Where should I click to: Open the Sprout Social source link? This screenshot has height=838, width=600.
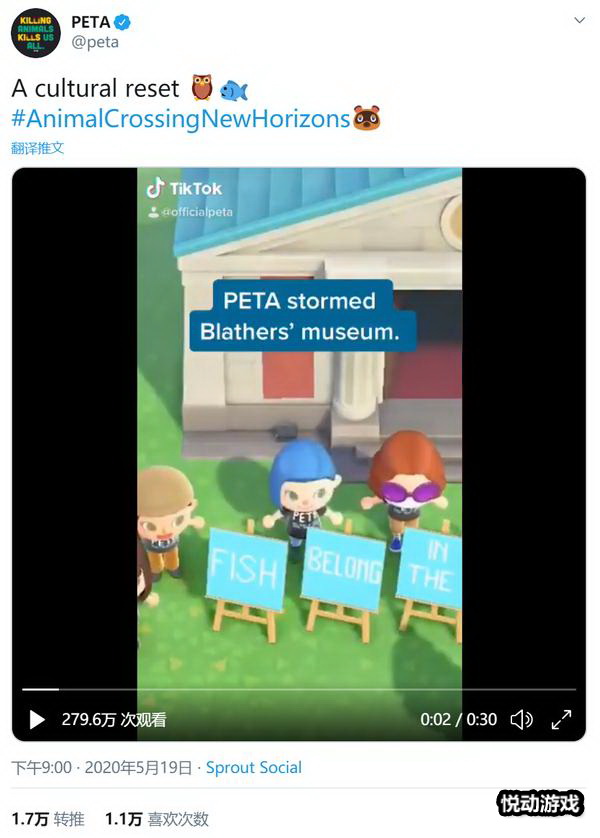click(254, 767)
